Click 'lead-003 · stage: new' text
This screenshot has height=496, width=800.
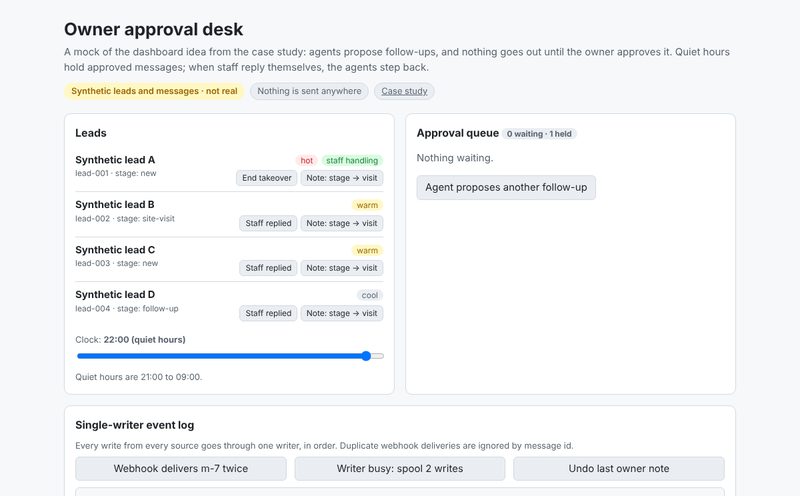(x=117, y=263)
